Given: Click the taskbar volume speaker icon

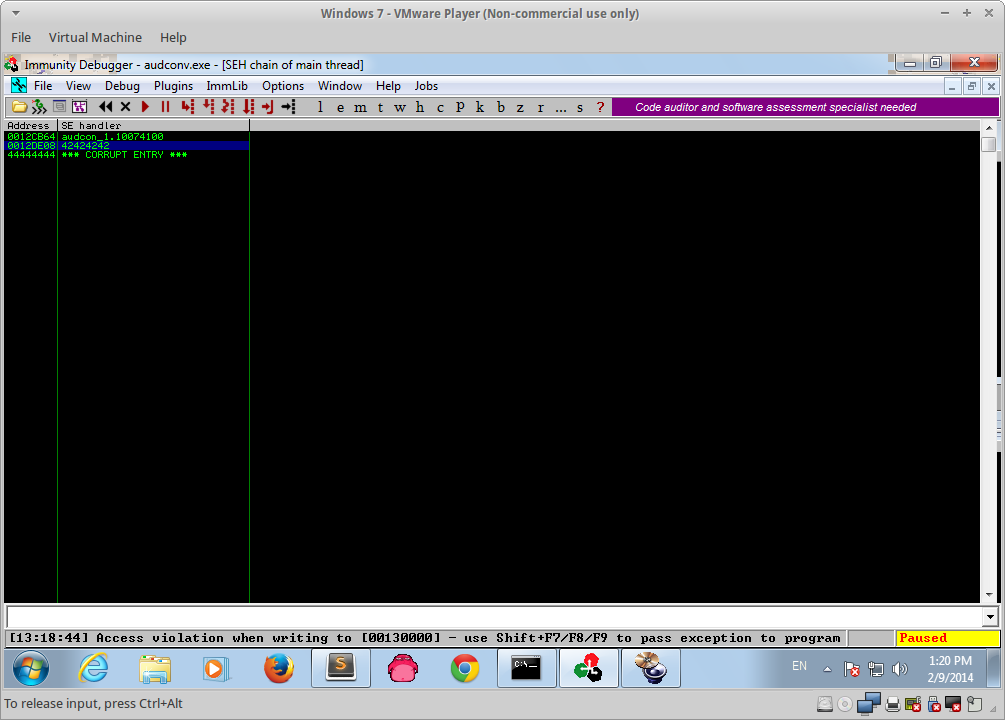Looking at the screenshot, I should 900,669.
